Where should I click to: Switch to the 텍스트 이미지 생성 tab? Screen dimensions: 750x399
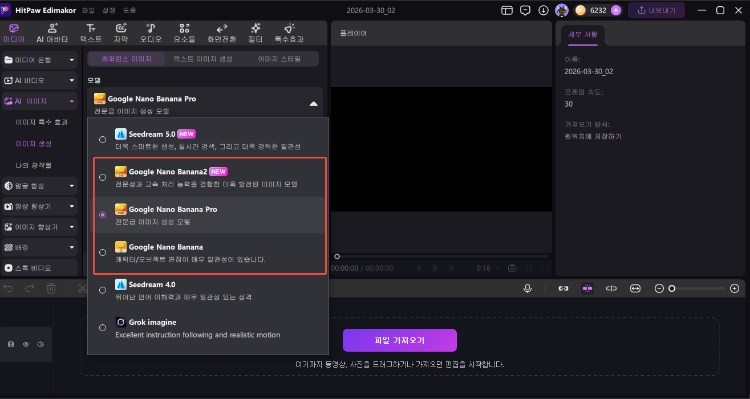click(203, 59)
